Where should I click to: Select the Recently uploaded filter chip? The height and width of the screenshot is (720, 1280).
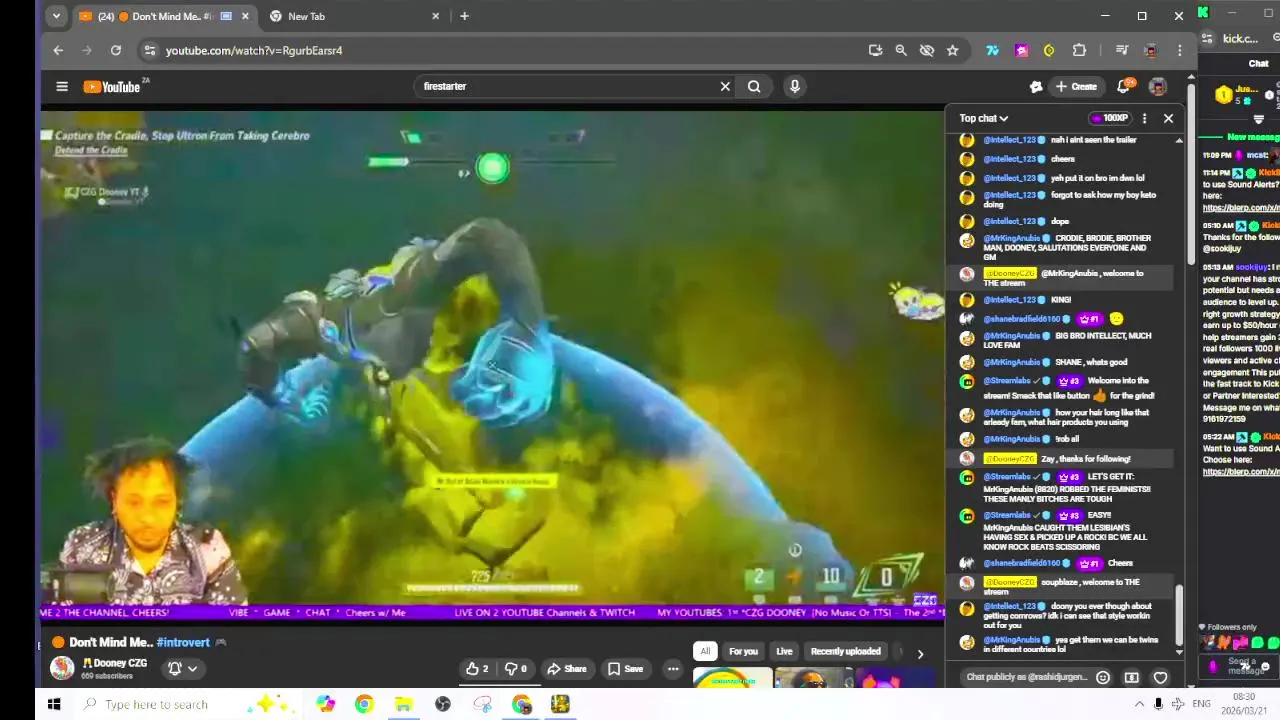(x=845, y=651)
